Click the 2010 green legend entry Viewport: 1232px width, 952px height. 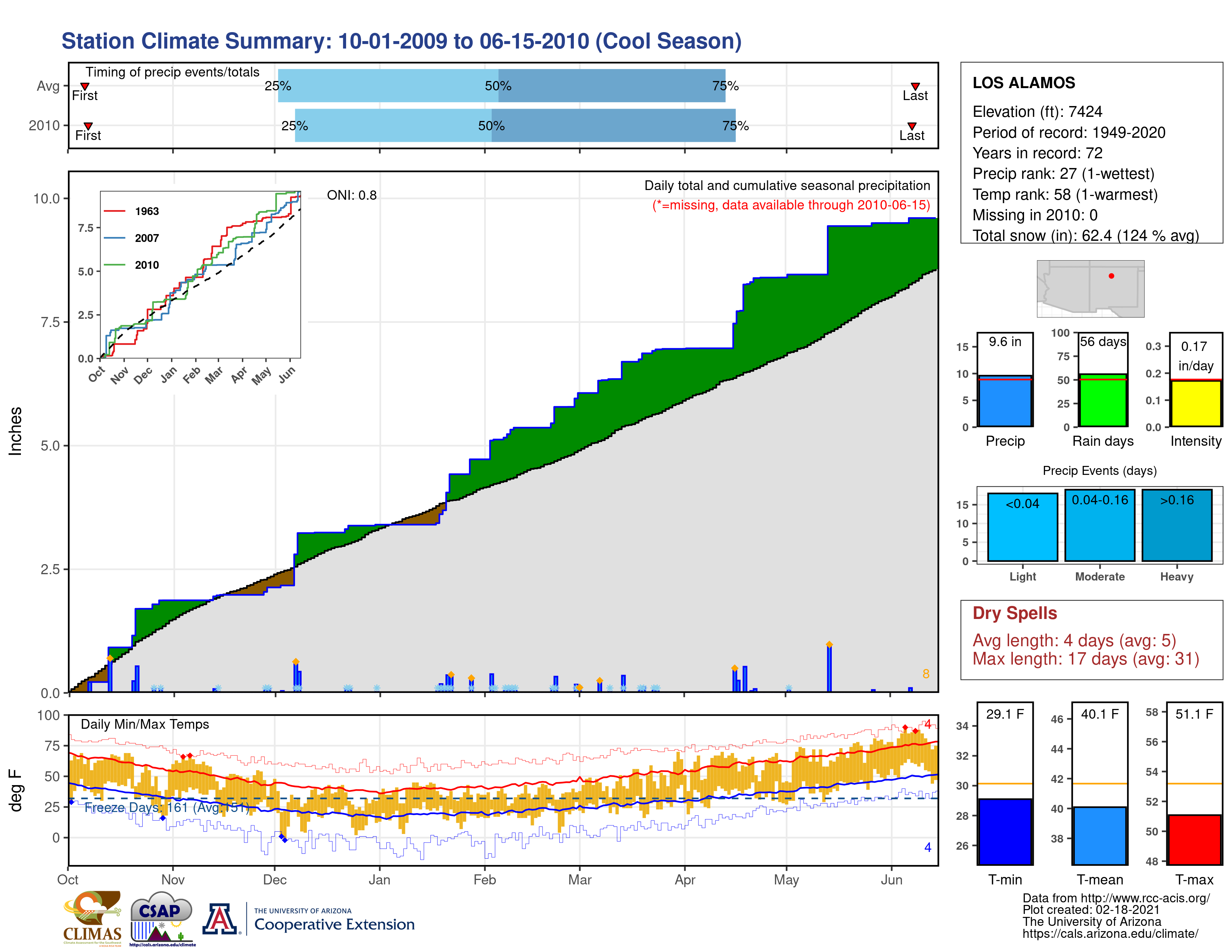132,265
